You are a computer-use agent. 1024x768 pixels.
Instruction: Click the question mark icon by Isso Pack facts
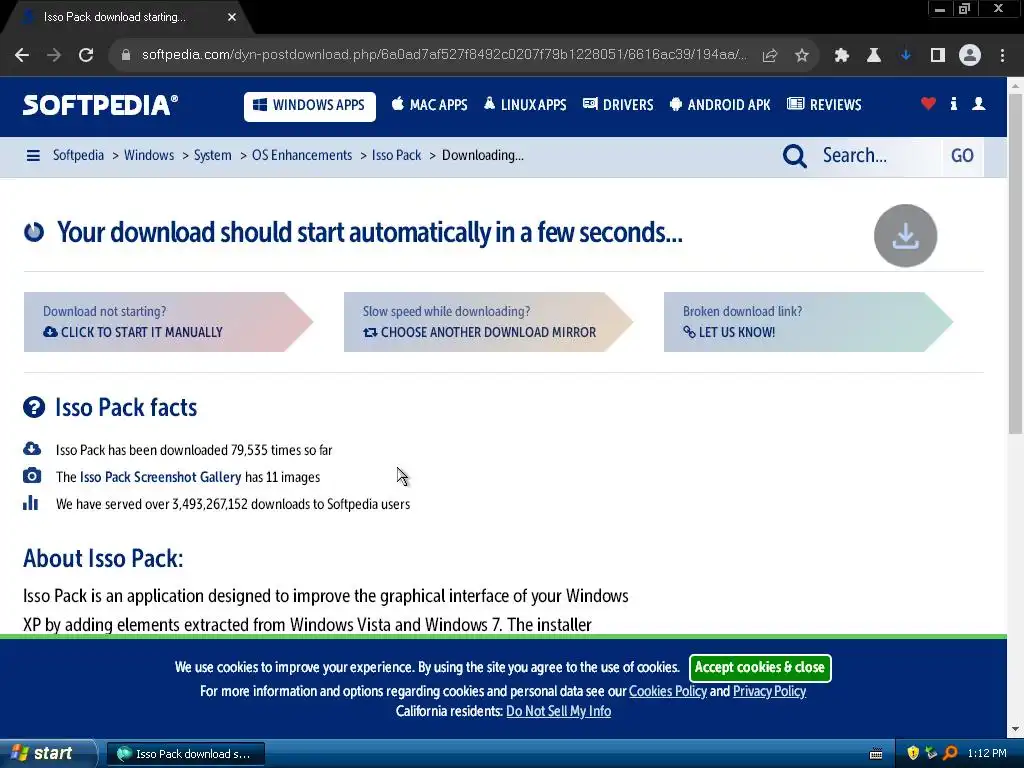click(x=34, y=408)
